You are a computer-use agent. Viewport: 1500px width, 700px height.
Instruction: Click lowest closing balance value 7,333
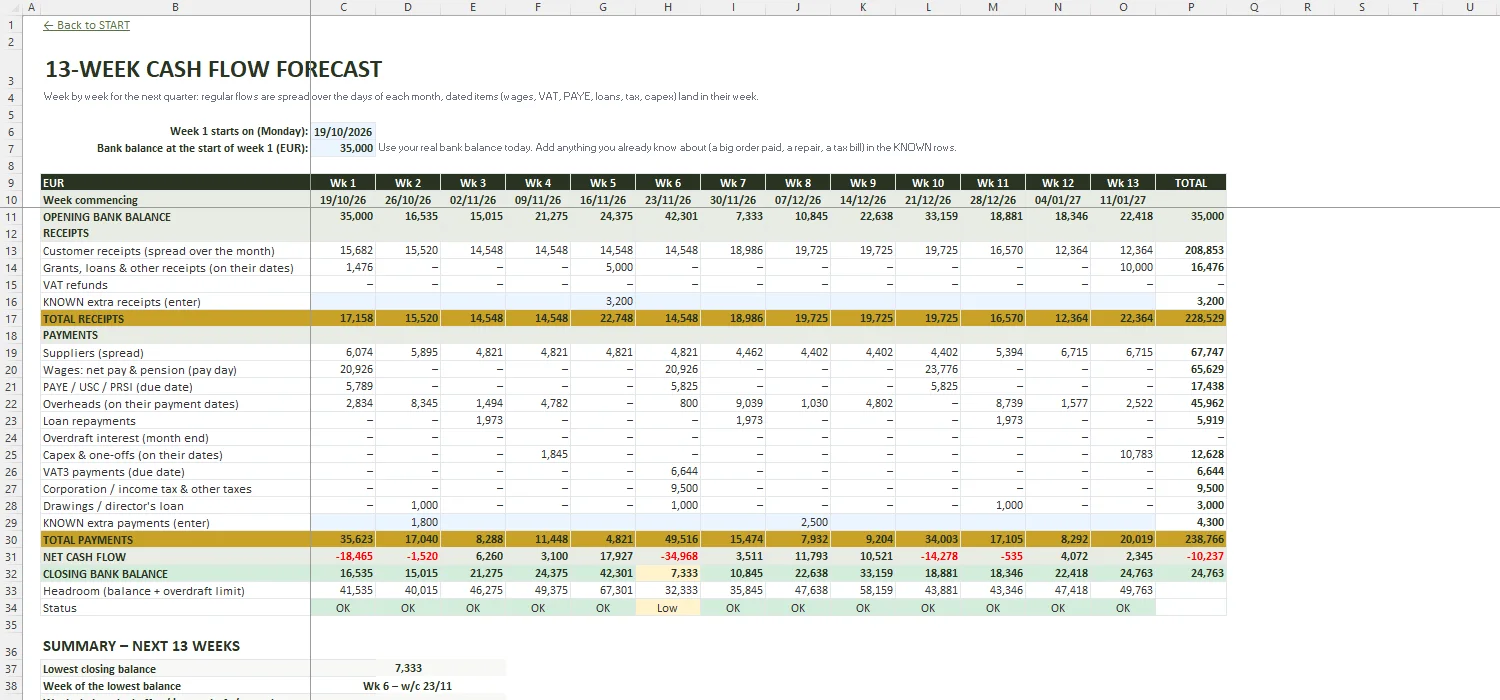(408, 669)
